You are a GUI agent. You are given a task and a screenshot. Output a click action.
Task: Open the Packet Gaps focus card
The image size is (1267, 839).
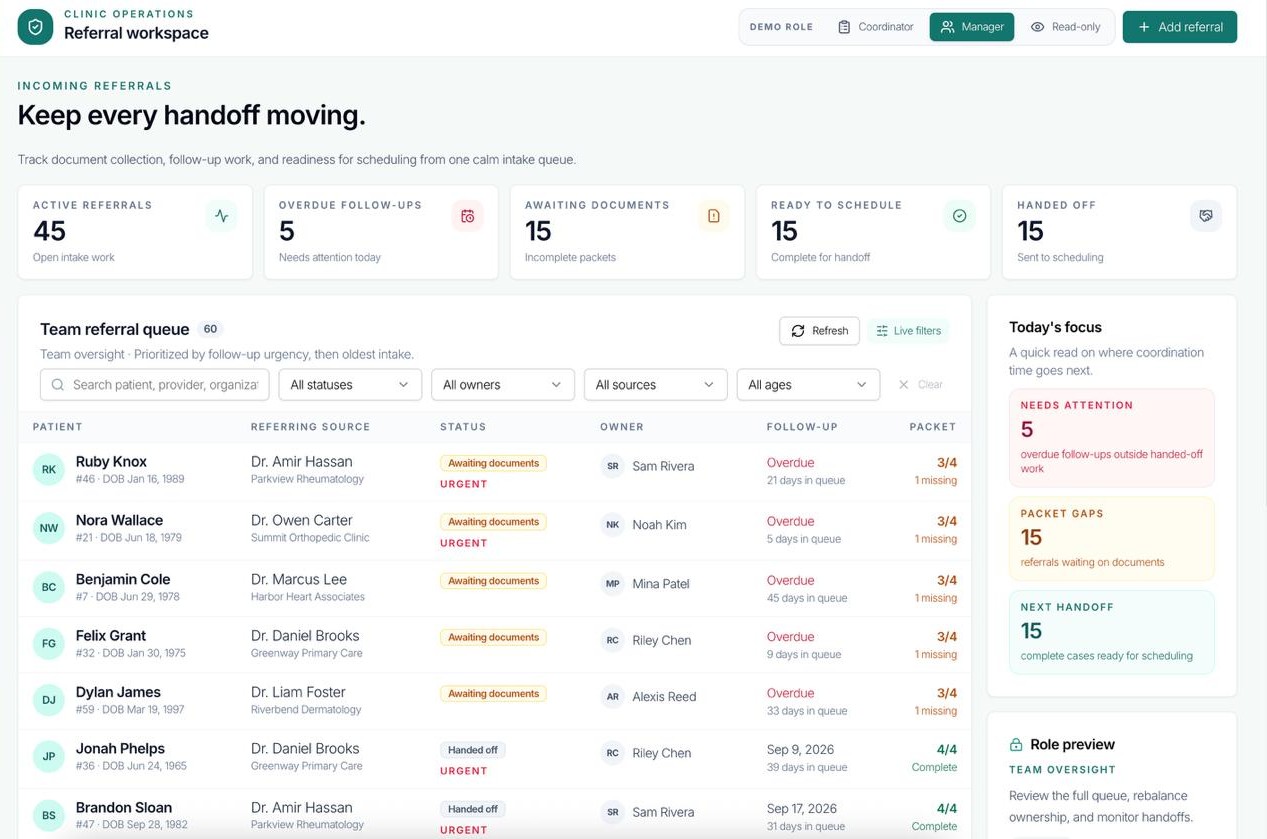(x=1112, y=539)
